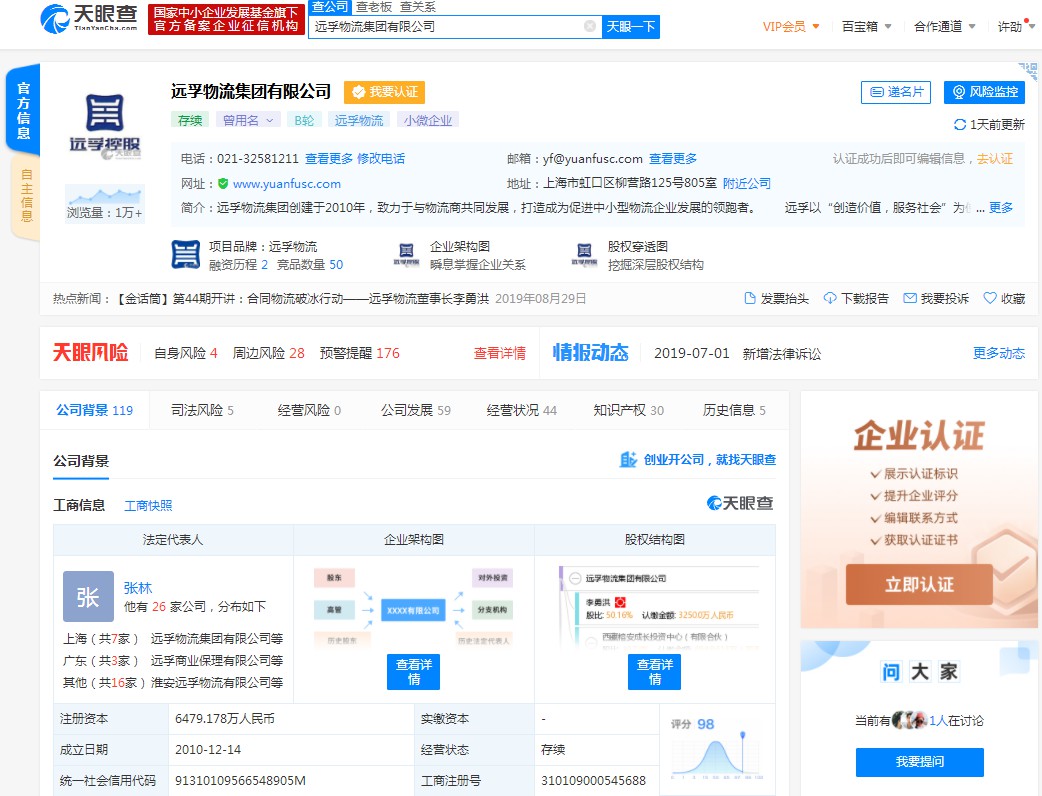The height and width of the screenshot is (796, 1042).
Task: Select the 自主信息 side tab
Action: [x=26, y=195]
